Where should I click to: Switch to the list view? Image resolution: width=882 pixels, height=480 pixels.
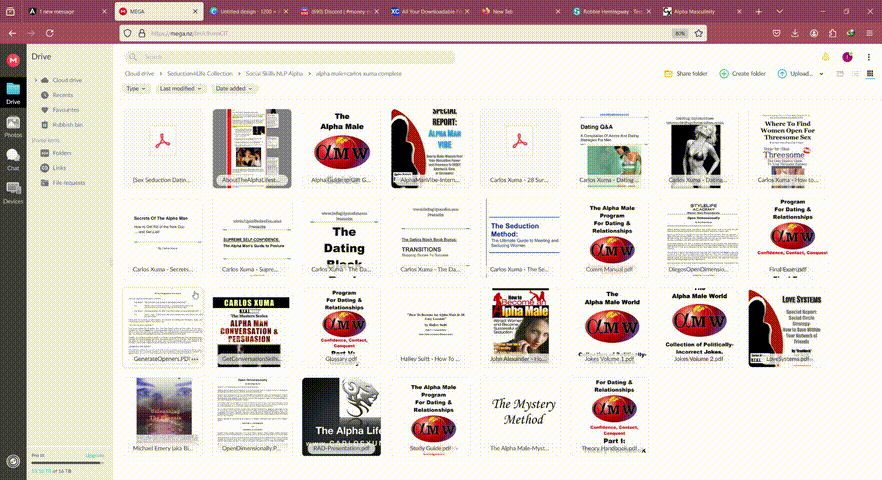[x=855, y=74]
